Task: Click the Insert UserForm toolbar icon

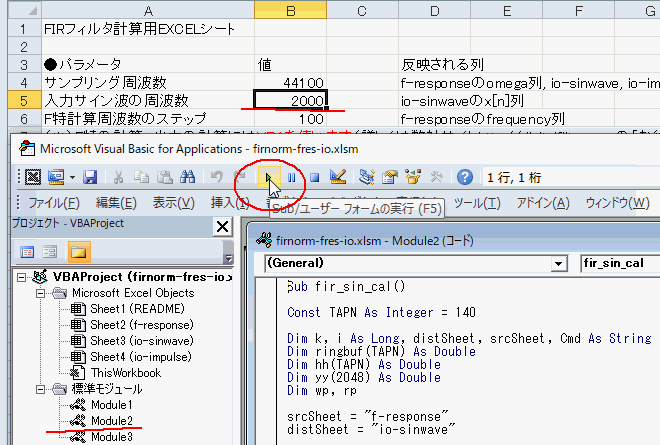Action: pos(56,177)
